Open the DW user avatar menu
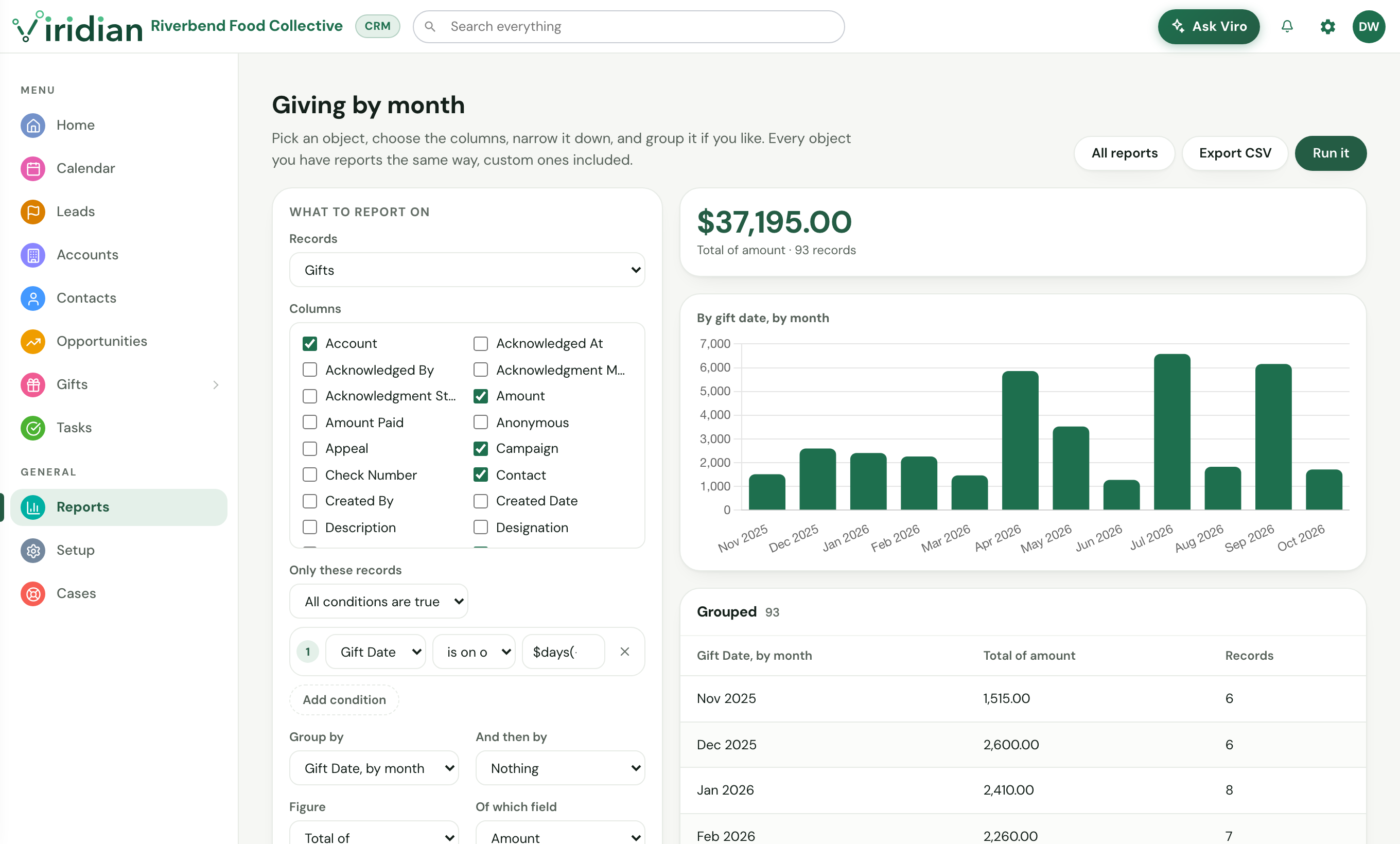This screenshot has height=844, width=1400. [x=1368, y=27]
